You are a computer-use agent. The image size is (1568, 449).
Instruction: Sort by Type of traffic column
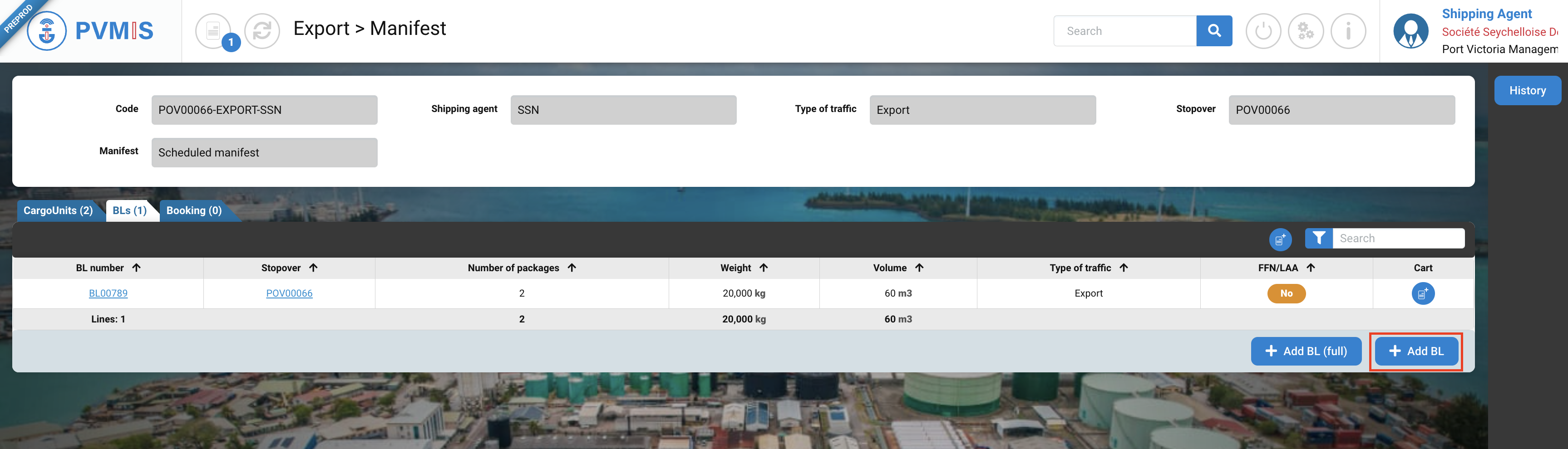coord(1123,268)
